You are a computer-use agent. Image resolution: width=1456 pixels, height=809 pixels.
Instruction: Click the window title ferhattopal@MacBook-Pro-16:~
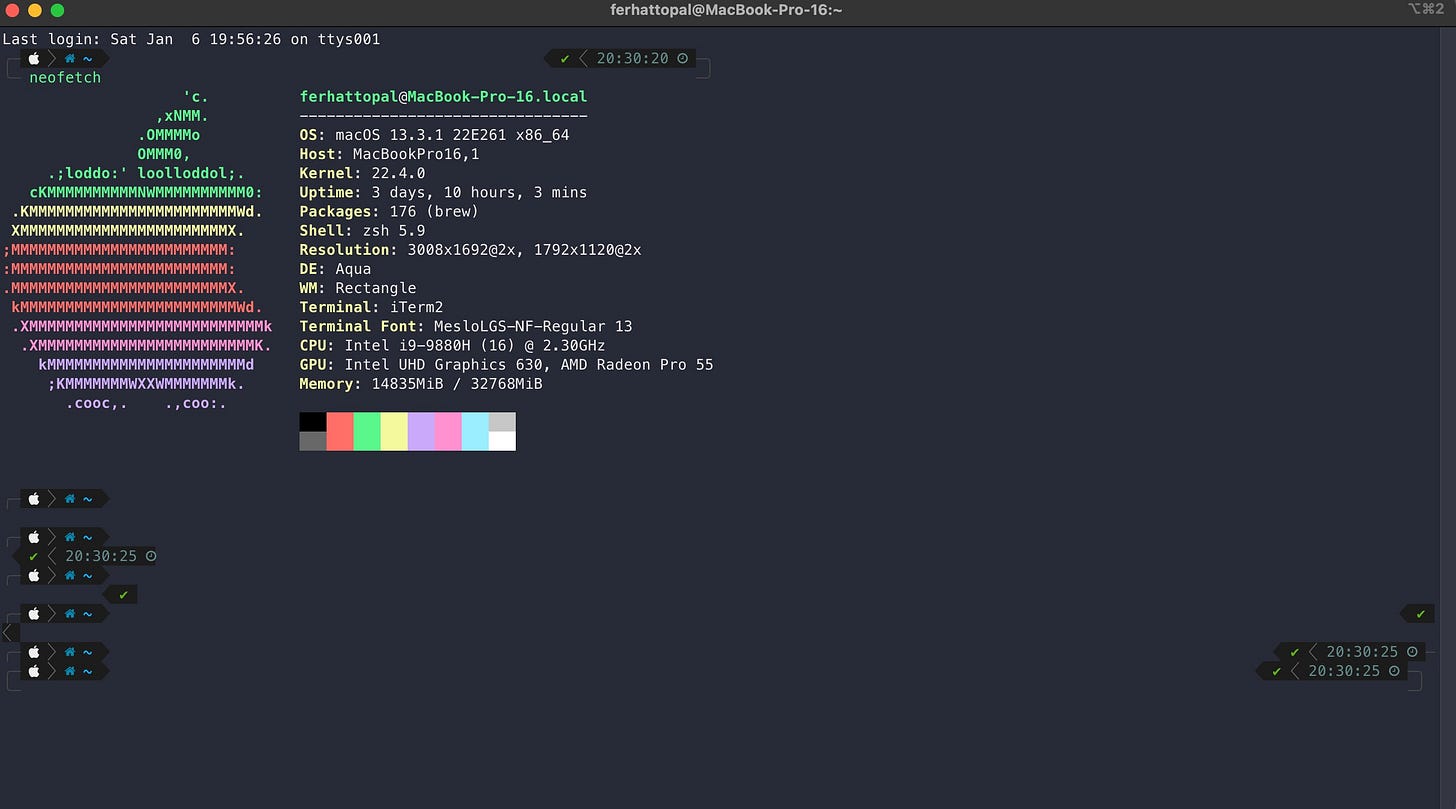click(x=726, y=10)
